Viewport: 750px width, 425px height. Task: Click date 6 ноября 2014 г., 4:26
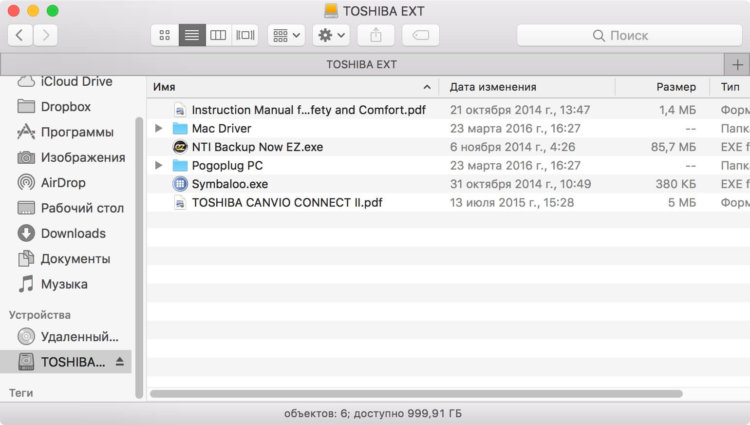(x=512, y=147)
